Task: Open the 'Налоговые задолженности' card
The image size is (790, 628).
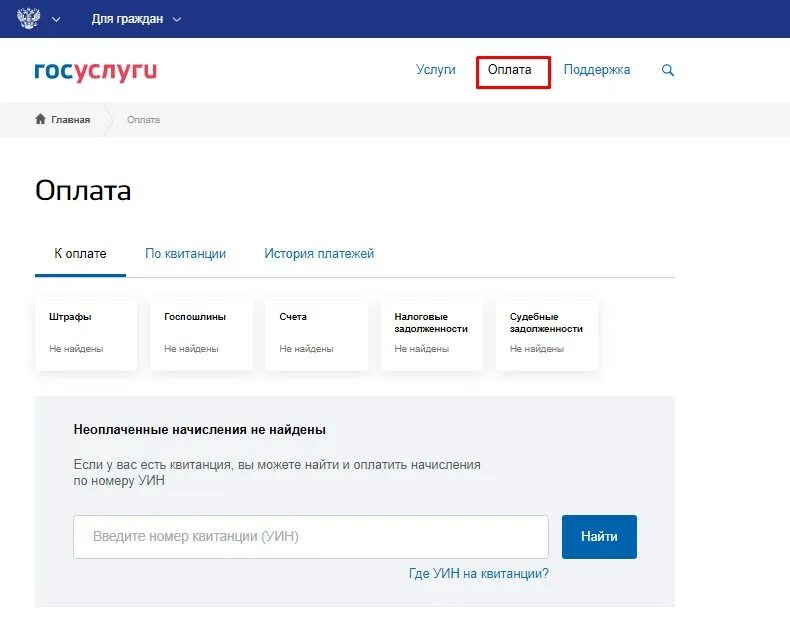Action: [x=432, y=334]
